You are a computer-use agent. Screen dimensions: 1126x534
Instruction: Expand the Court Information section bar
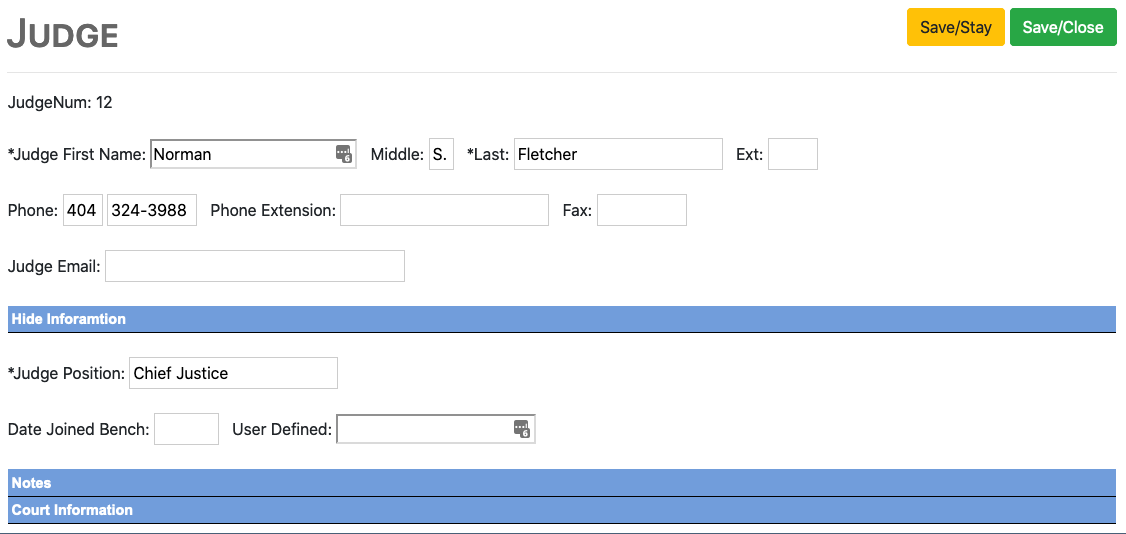click(x=560, y=510)
